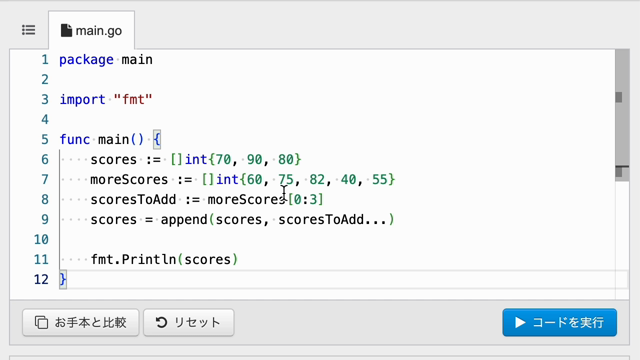Click line number 5 in gutter
This screenshot has width=640, height=360.
[45, 140]
